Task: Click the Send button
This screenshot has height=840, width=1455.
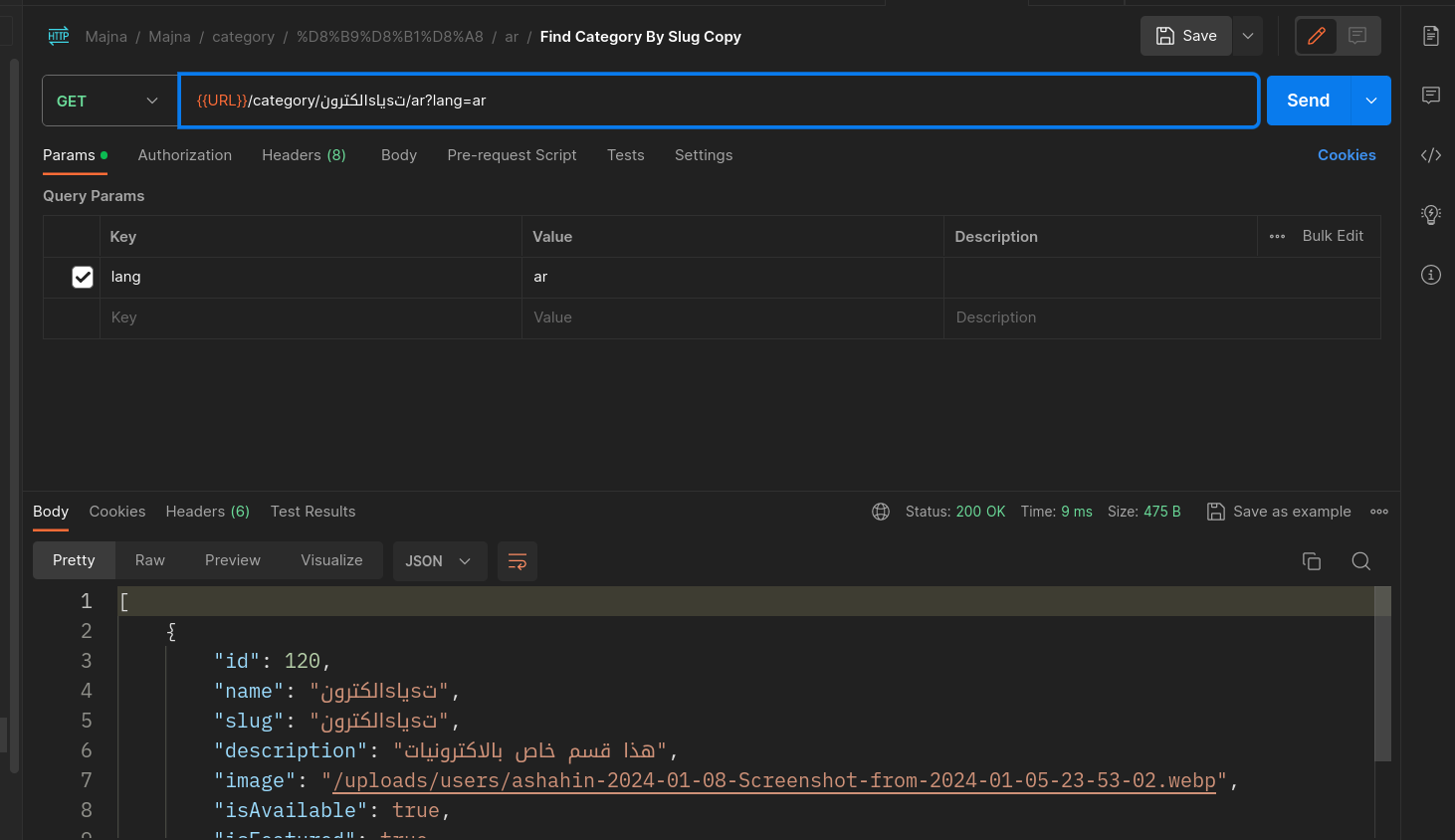Action: pyautogui.click(x=1308, y=101)
